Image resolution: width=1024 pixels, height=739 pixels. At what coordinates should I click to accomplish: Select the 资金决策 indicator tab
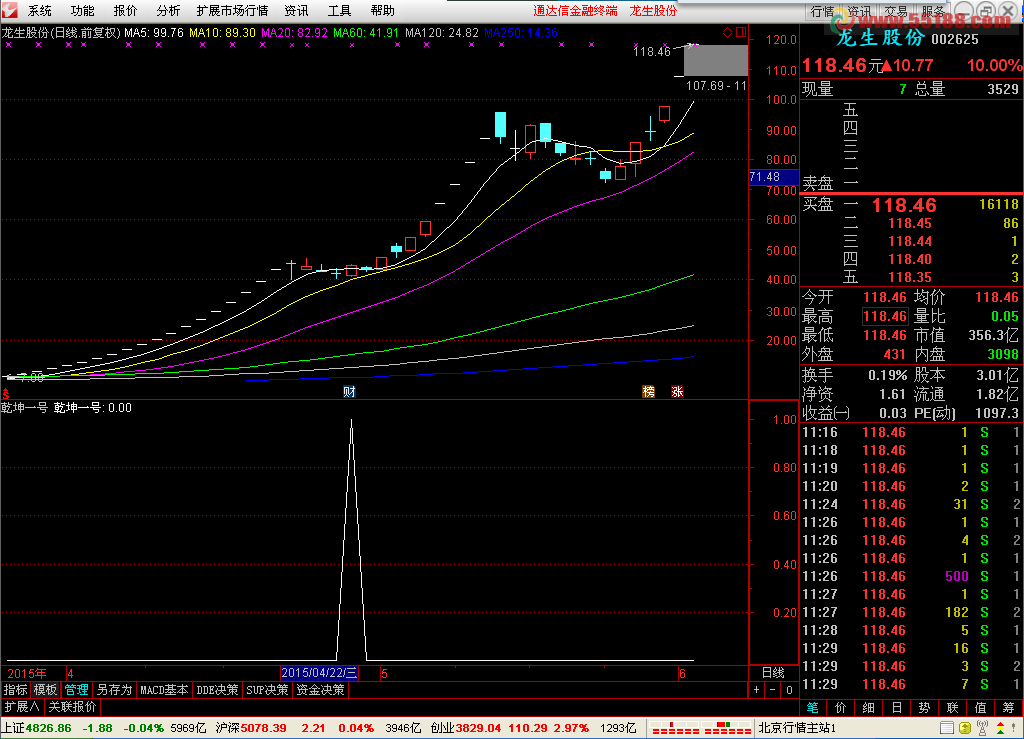coord(320,690)
